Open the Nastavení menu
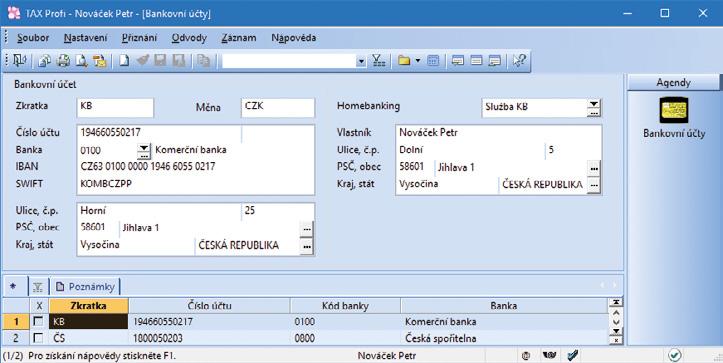Screen dimensions: 723x363 point(85,38)
